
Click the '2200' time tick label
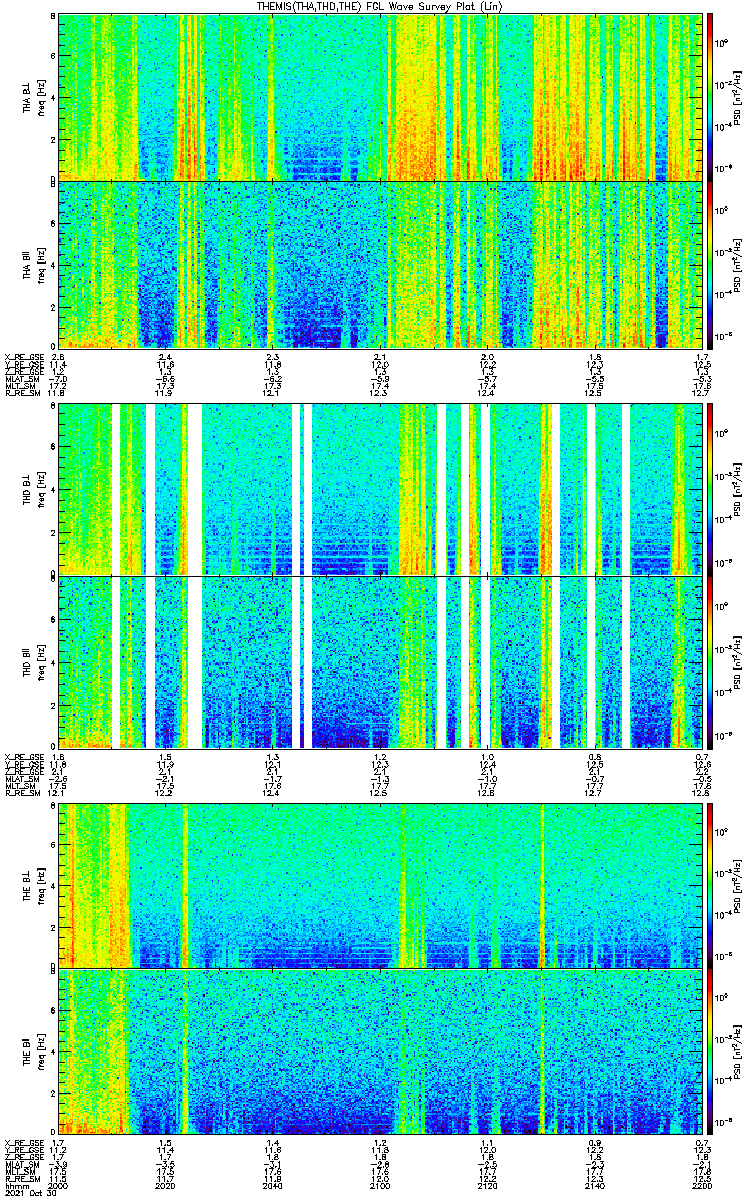pyautogui.click(x=703, y=1184)
